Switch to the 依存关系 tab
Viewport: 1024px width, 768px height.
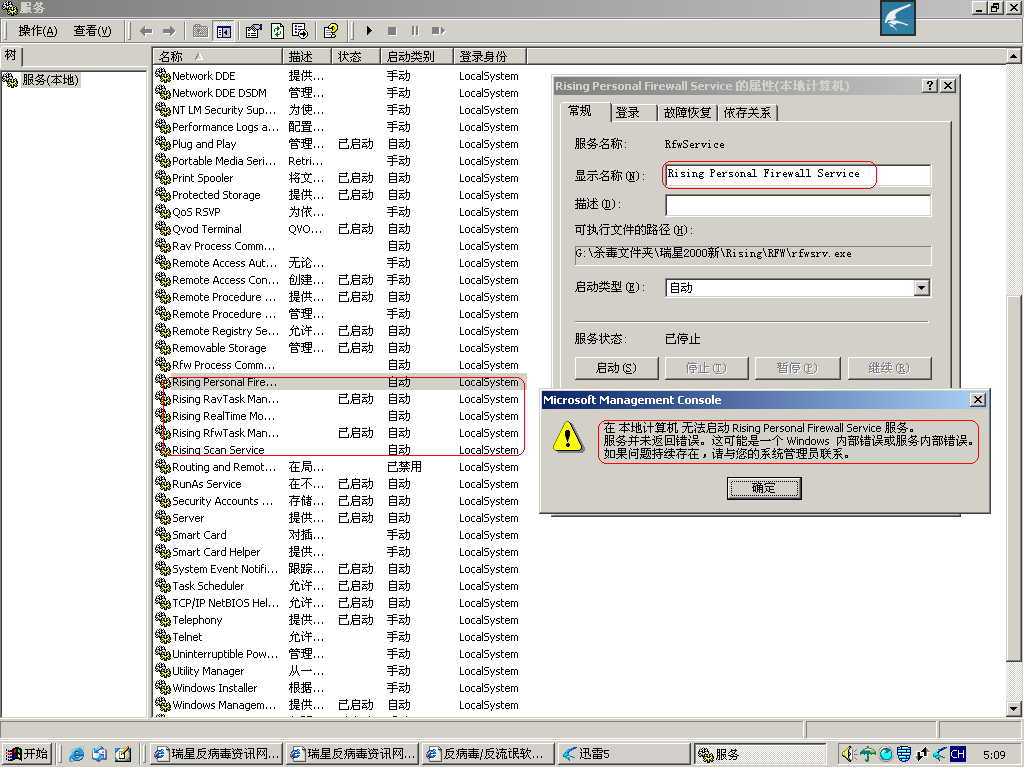tap(747, 112)
